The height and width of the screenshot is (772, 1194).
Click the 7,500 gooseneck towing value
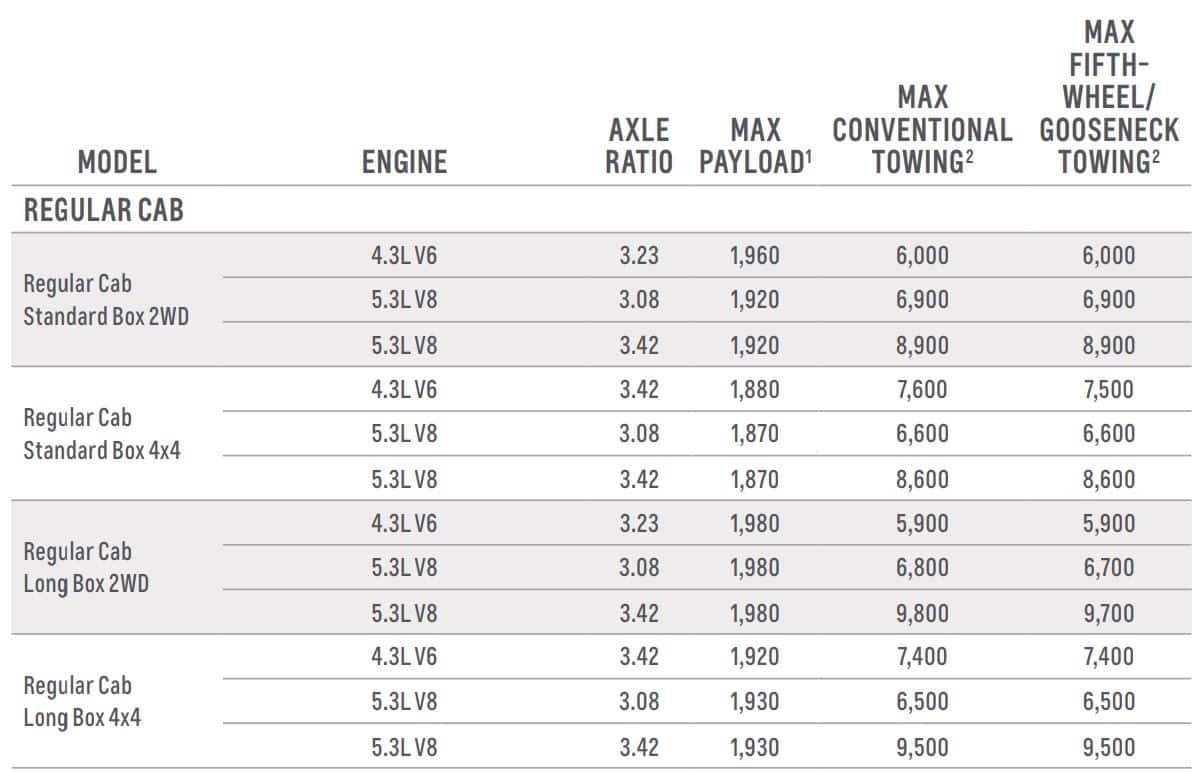pyautogui.click(x=1109, y=389)
